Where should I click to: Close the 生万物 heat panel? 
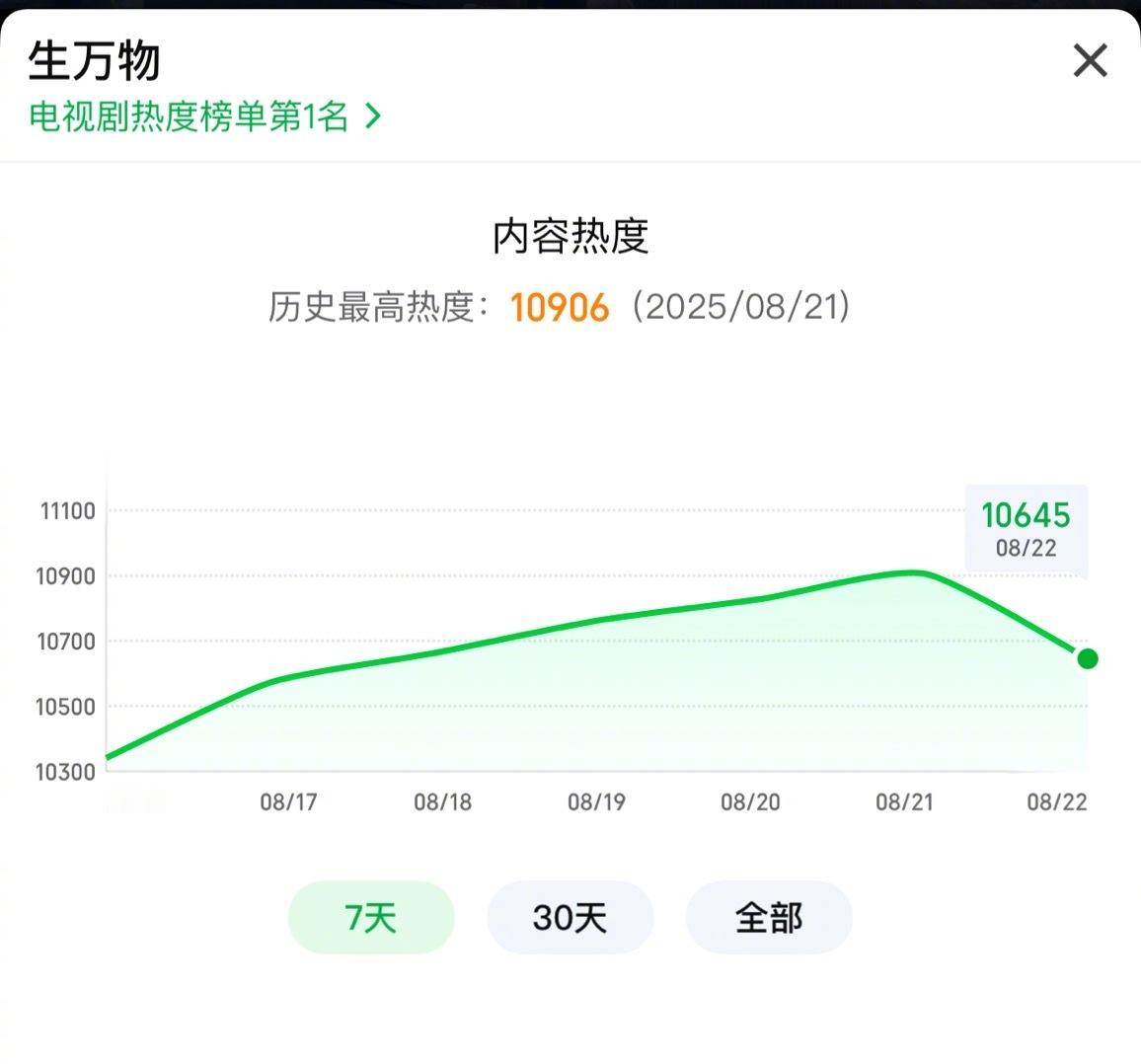(1090, 60)
